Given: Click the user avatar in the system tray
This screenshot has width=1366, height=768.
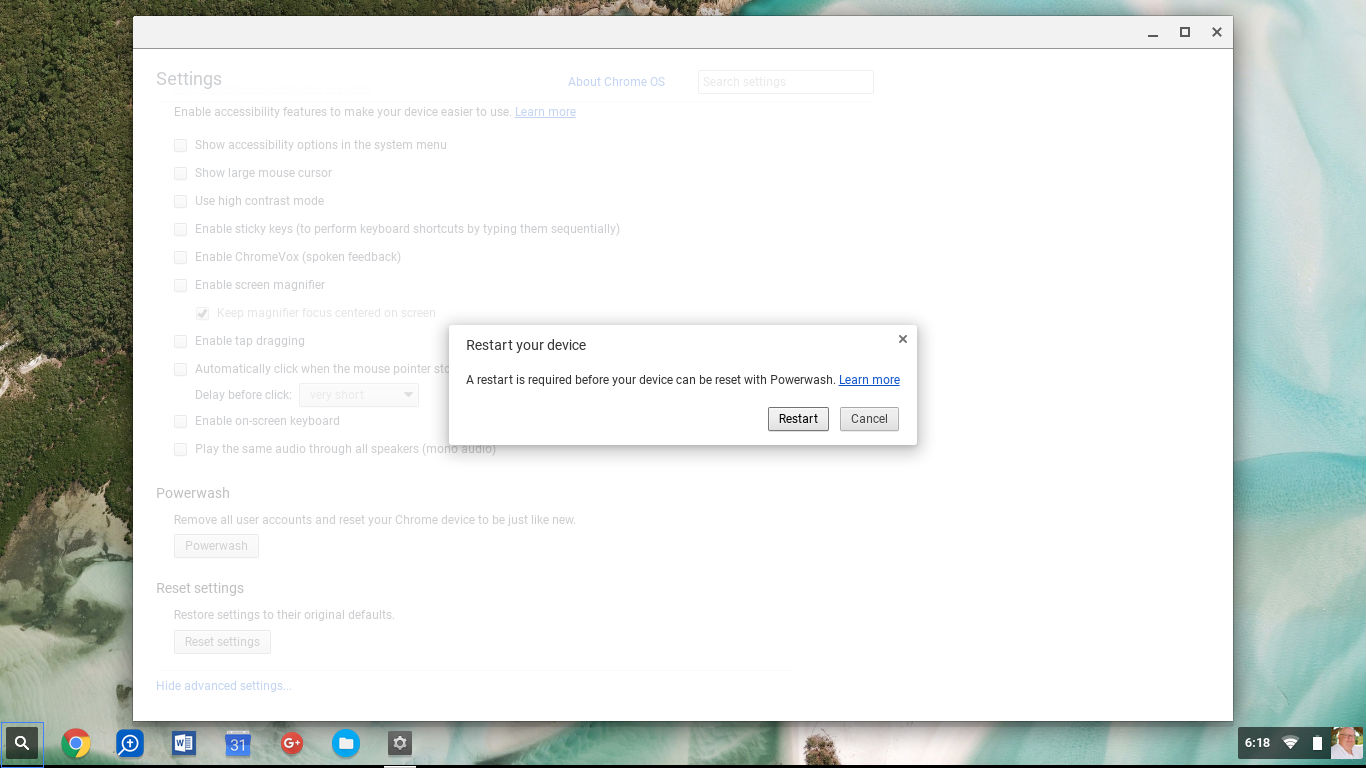Looking at the screenshot, I should pyautogui.click(x=1346, y=743).
